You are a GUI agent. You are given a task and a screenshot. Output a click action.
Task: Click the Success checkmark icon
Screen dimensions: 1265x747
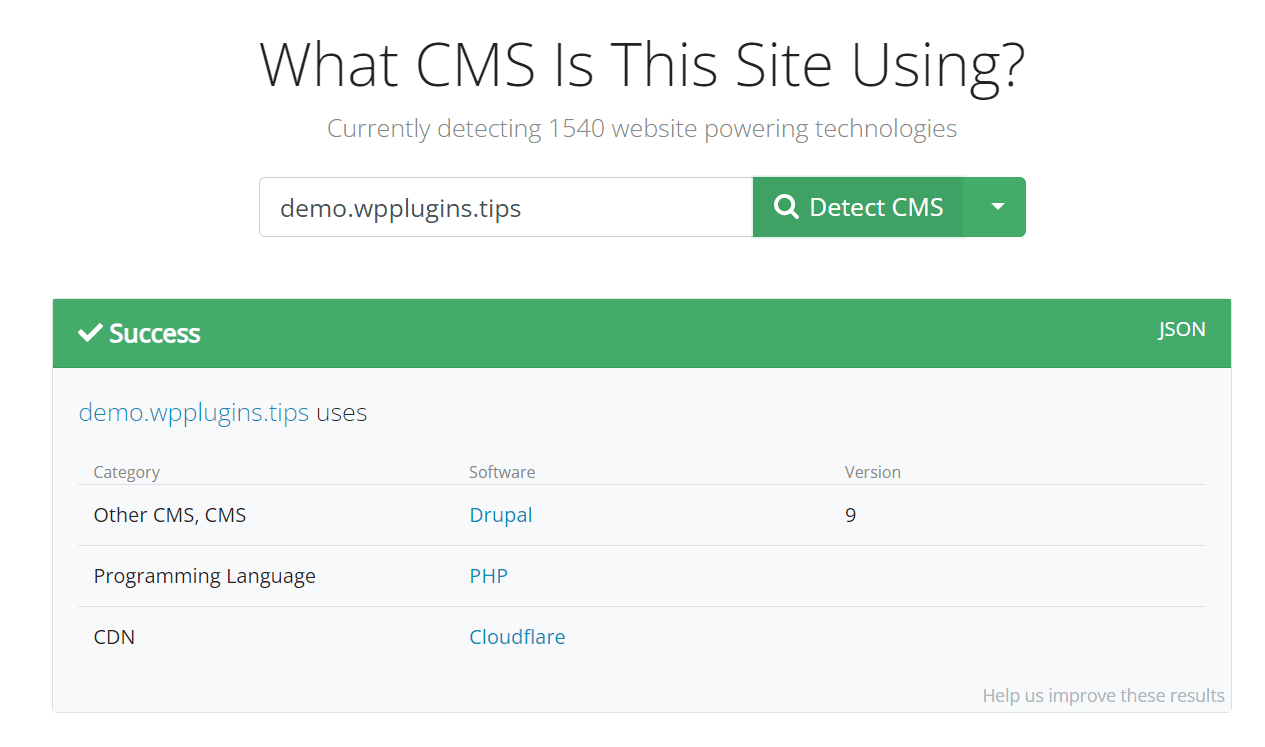[x=90, y=333]
